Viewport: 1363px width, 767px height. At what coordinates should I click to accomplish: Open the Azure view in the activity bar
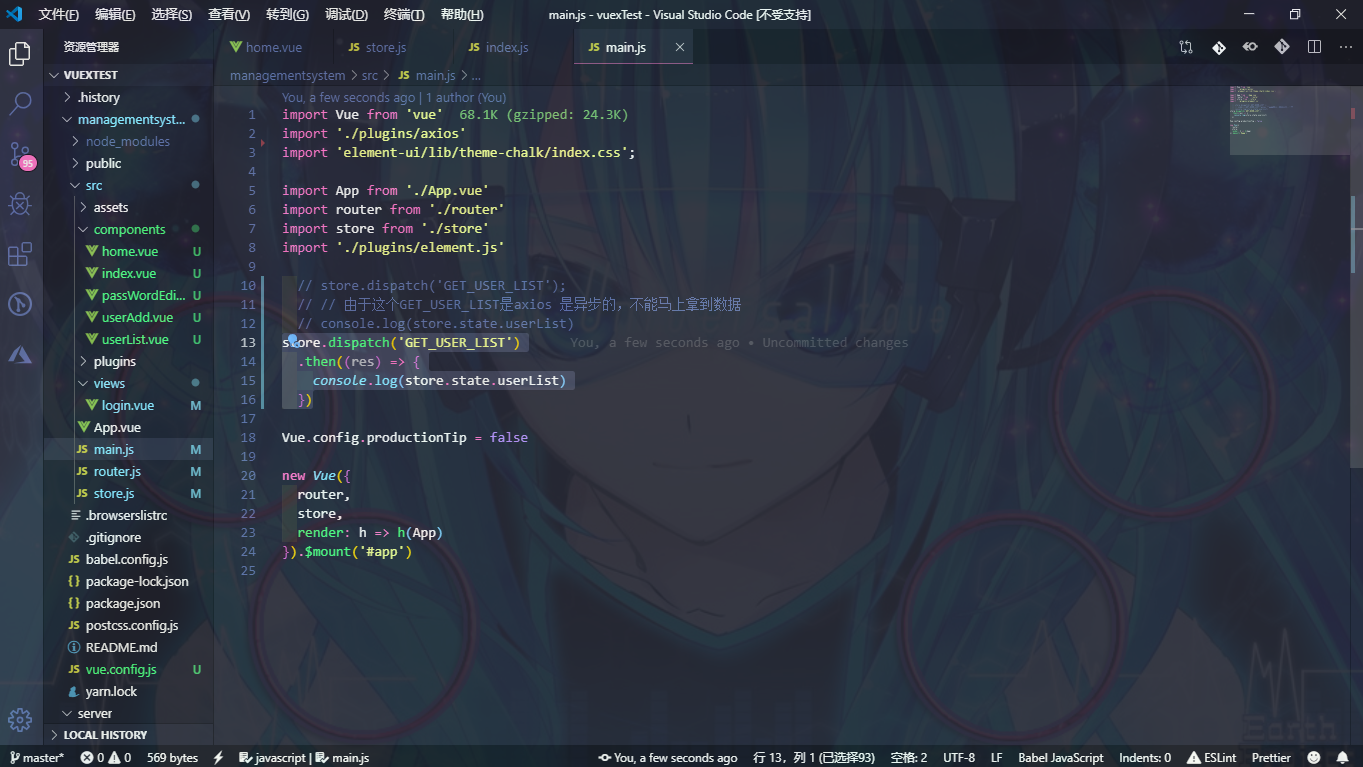[x=20, y=354]
